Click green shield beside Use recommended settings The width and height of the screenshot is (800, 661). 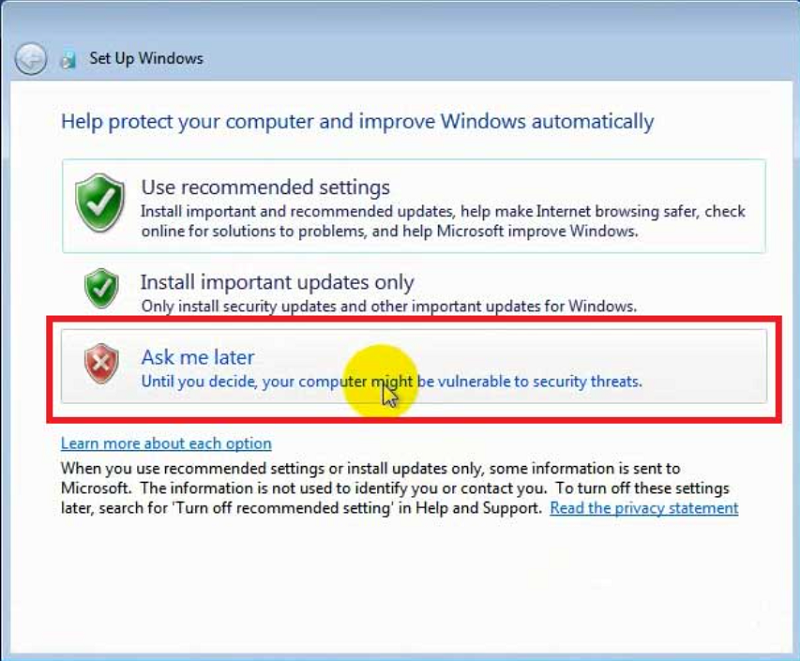click(x=100, y=203)
